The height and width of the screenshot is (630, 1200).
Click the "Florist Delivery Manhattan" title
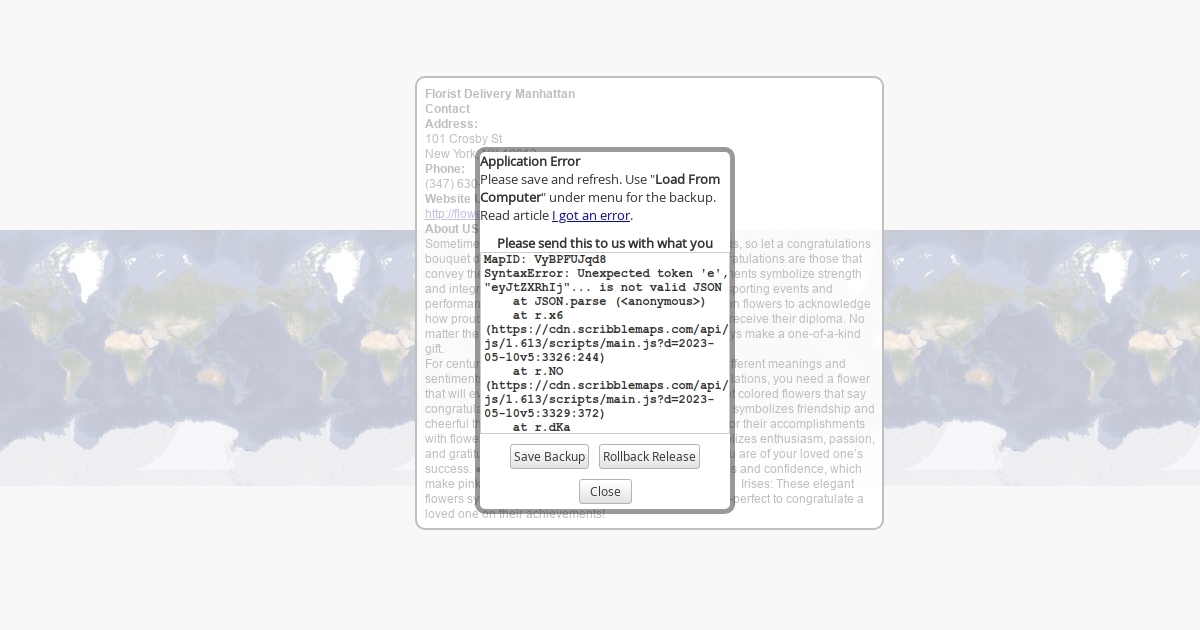click(x=499, y=94)
